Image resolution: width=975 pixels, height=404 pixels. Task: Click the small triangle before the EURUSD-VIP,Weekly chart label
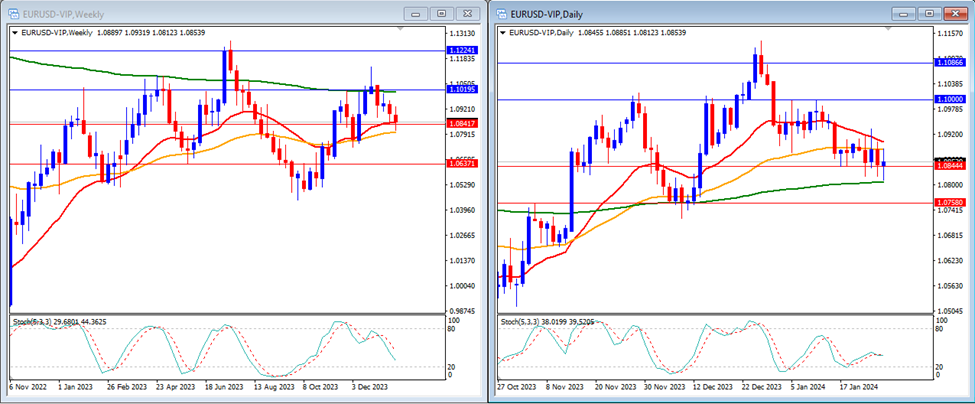[16, 32]
